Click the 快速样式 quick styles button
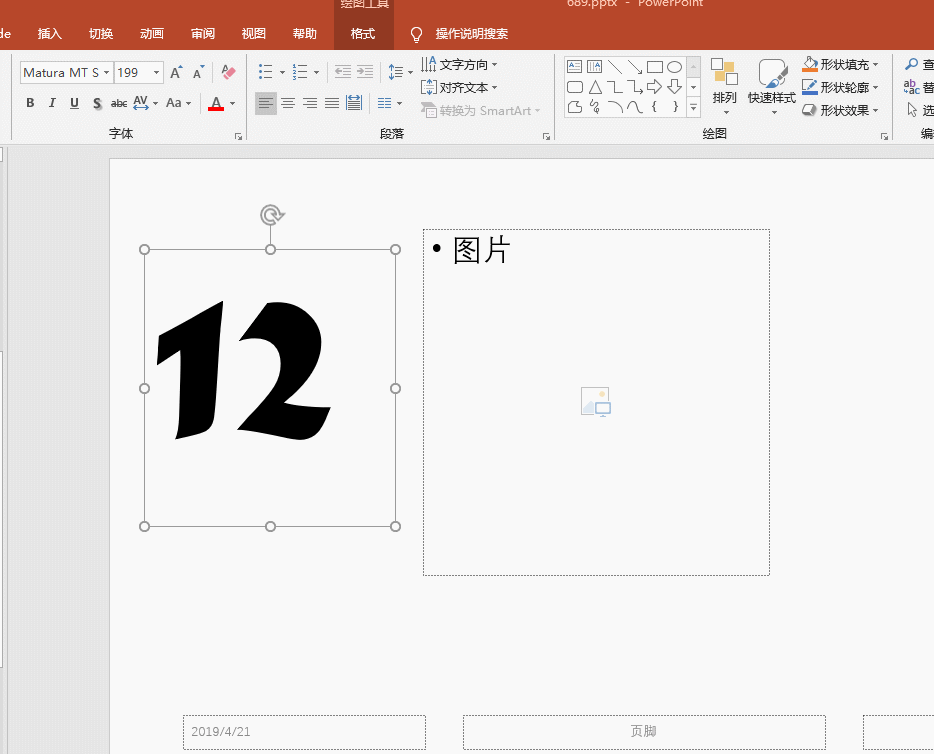The height and width of the screenshot is (754, 934). (772, 86)
